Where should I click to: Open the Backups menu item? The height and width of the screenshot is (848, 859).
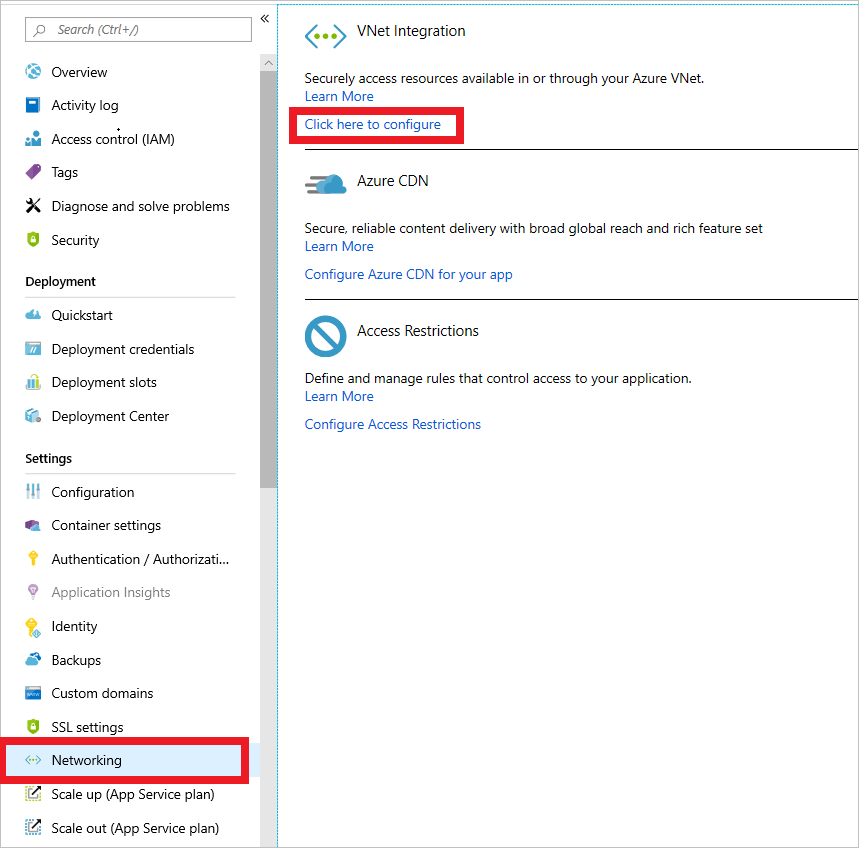click(x=76, y=660)
